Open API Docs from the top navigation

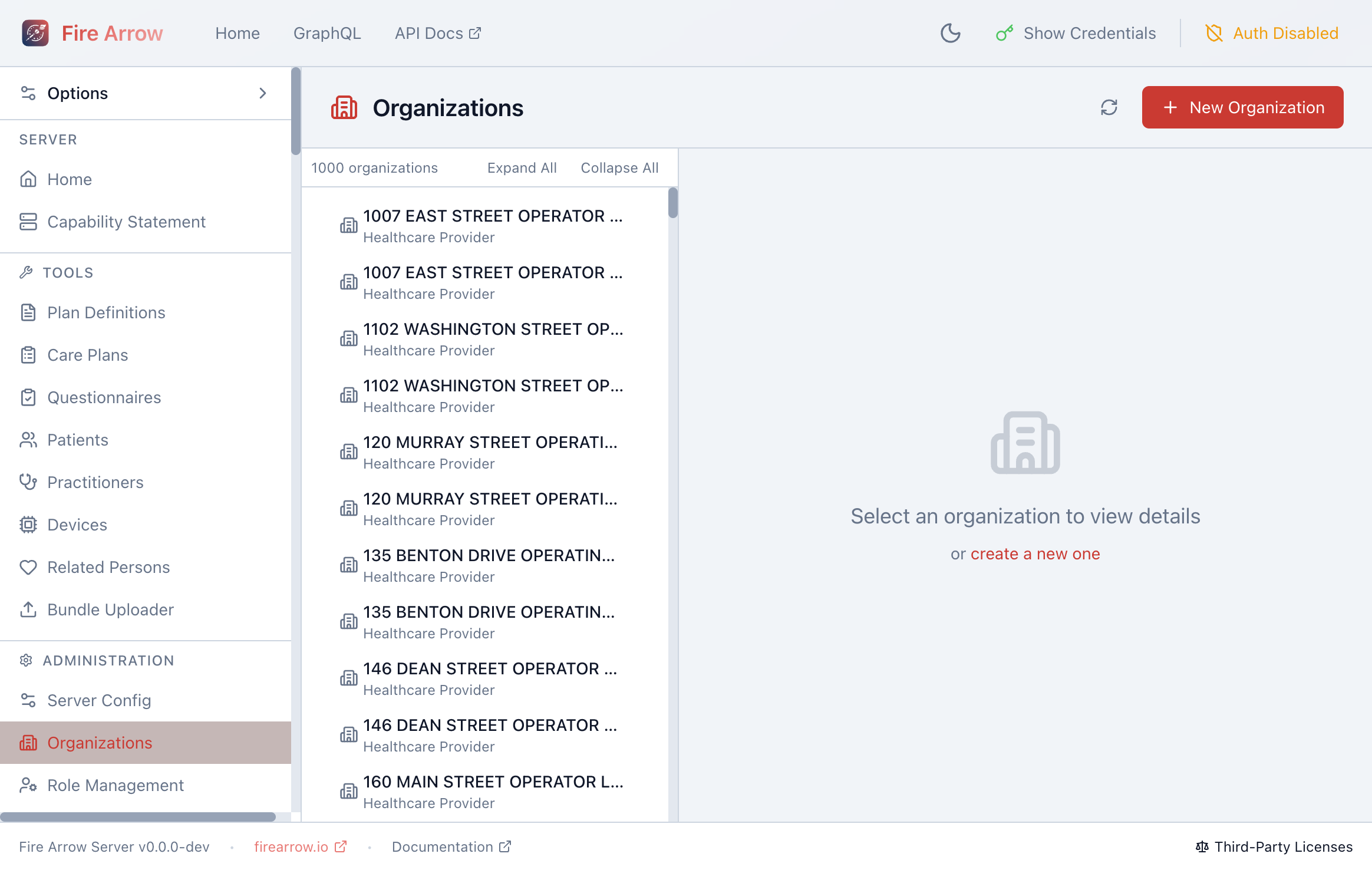[x=437, y=33]
